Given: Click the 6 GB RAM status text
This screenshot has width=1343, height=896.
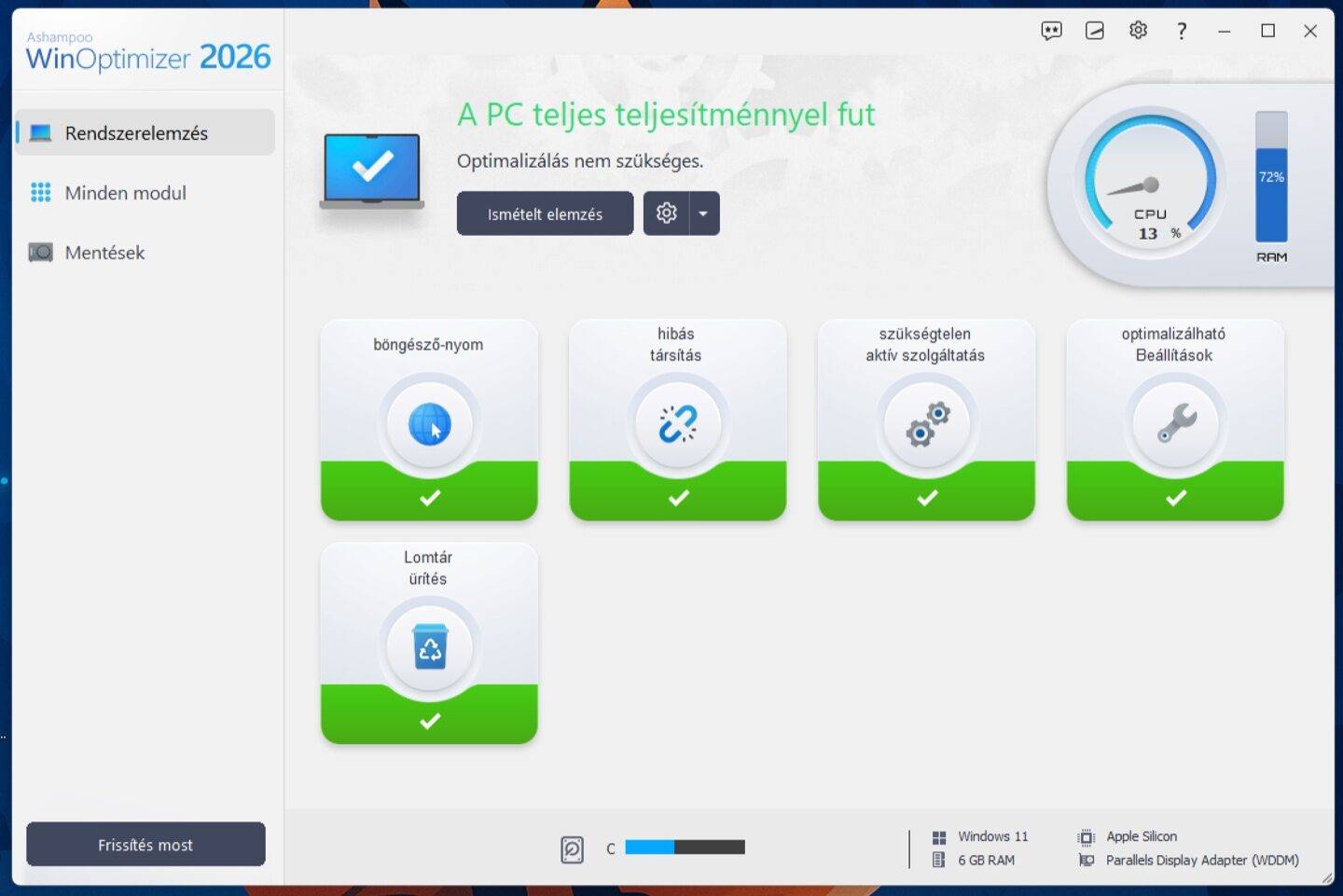Looking at the screenshot, I should point(986,860).
